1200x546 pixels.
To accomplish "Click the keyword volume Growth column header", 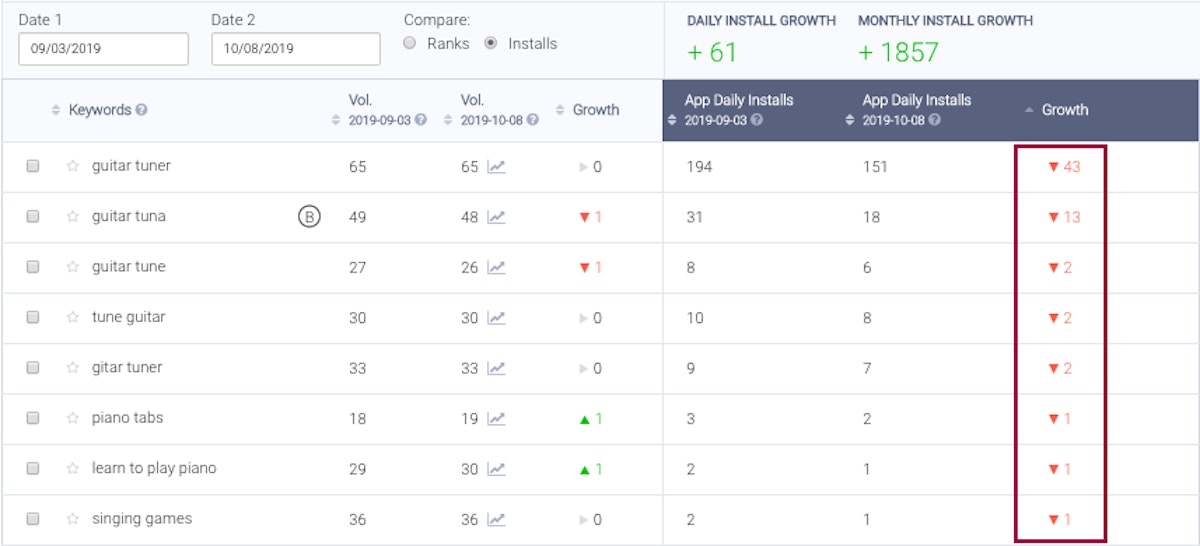I will 595,110.
